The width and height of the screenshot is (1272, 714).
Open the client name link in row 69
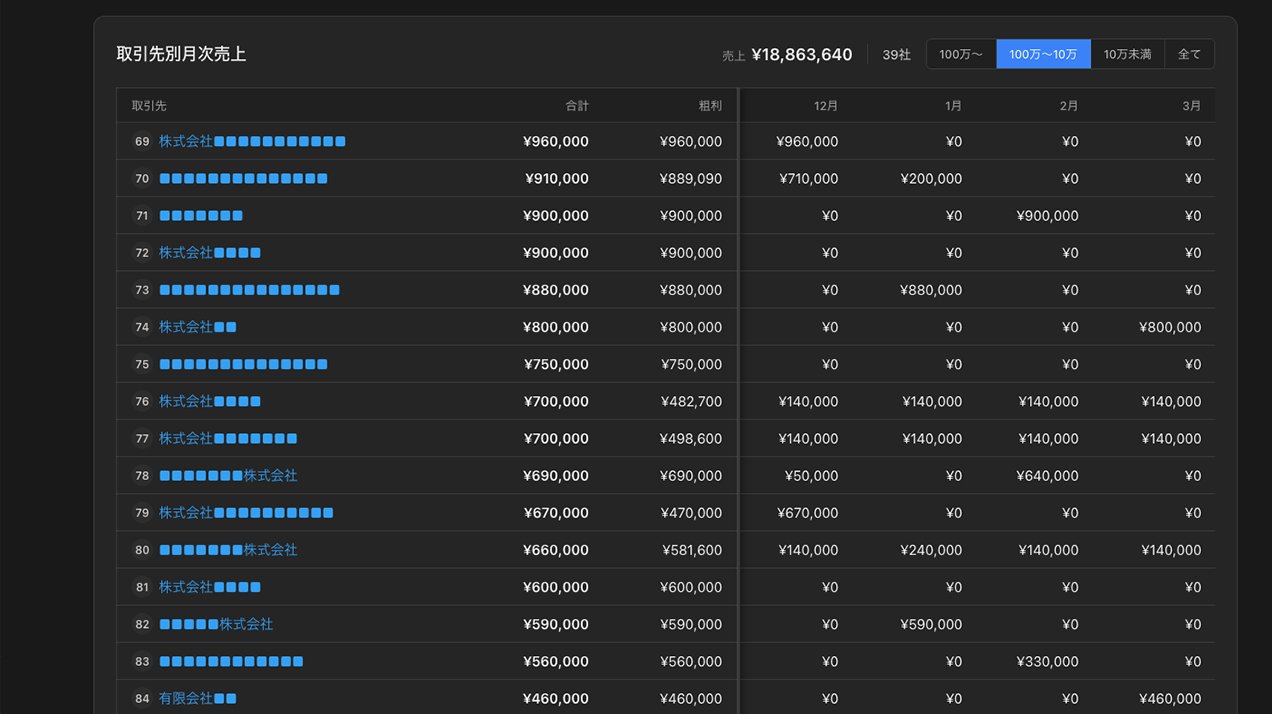(252, 142)
